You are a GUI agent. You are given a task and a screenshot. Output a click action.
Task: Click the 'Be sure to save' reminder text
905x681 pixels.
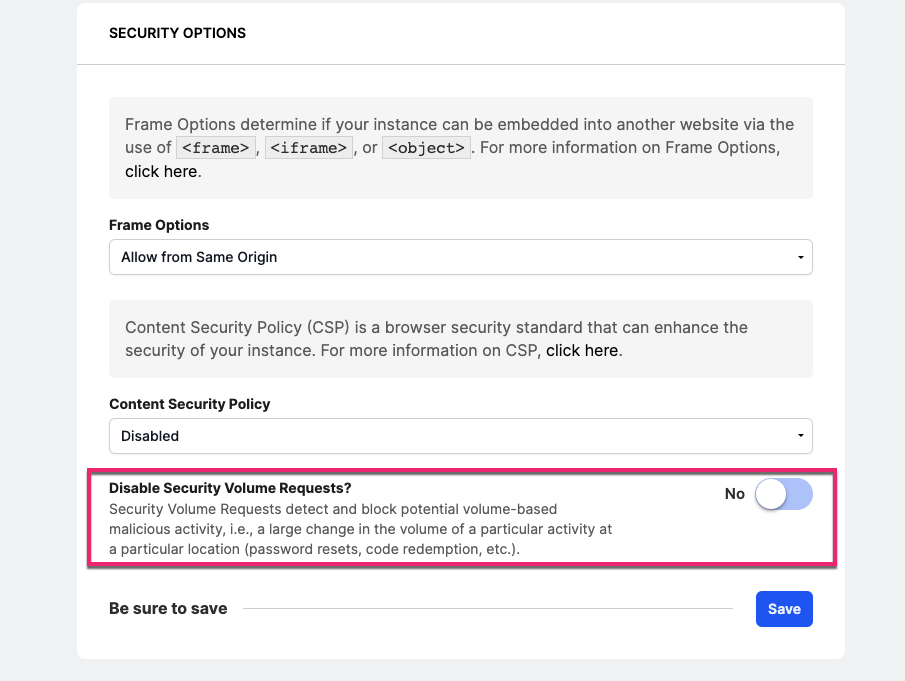[x=168, y=608]
